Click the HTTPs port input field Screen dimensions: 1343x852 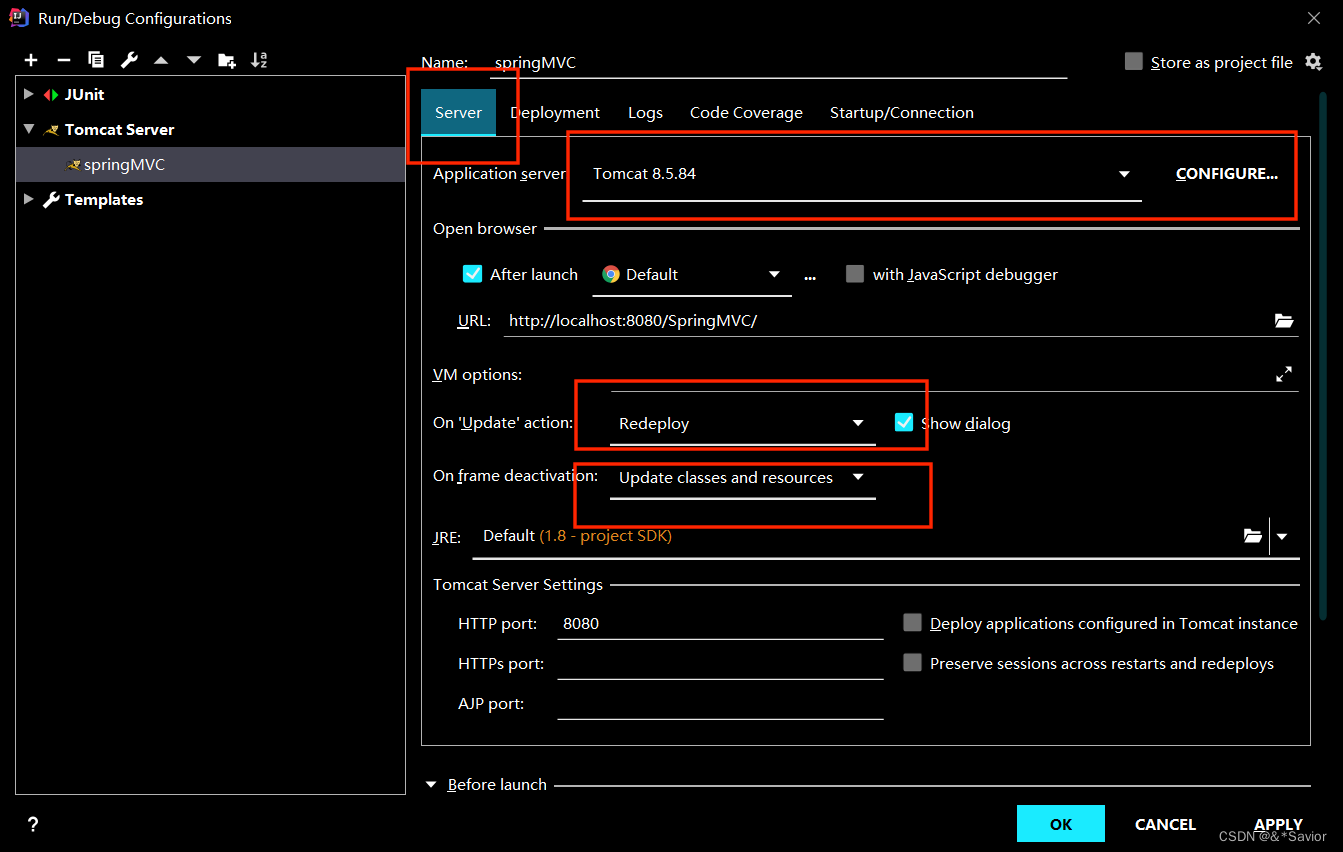720,664
